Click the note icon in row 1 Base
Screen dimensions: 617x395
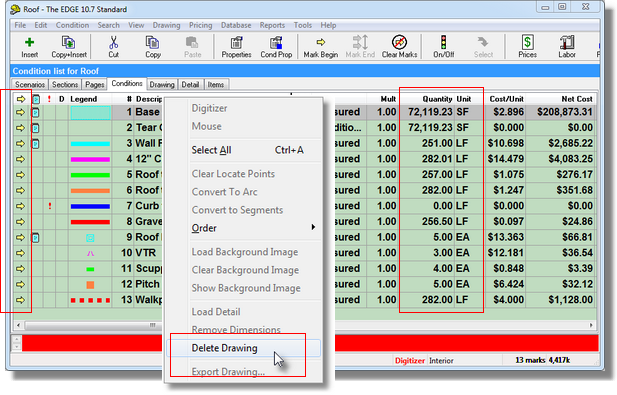[x=35, y=113]
